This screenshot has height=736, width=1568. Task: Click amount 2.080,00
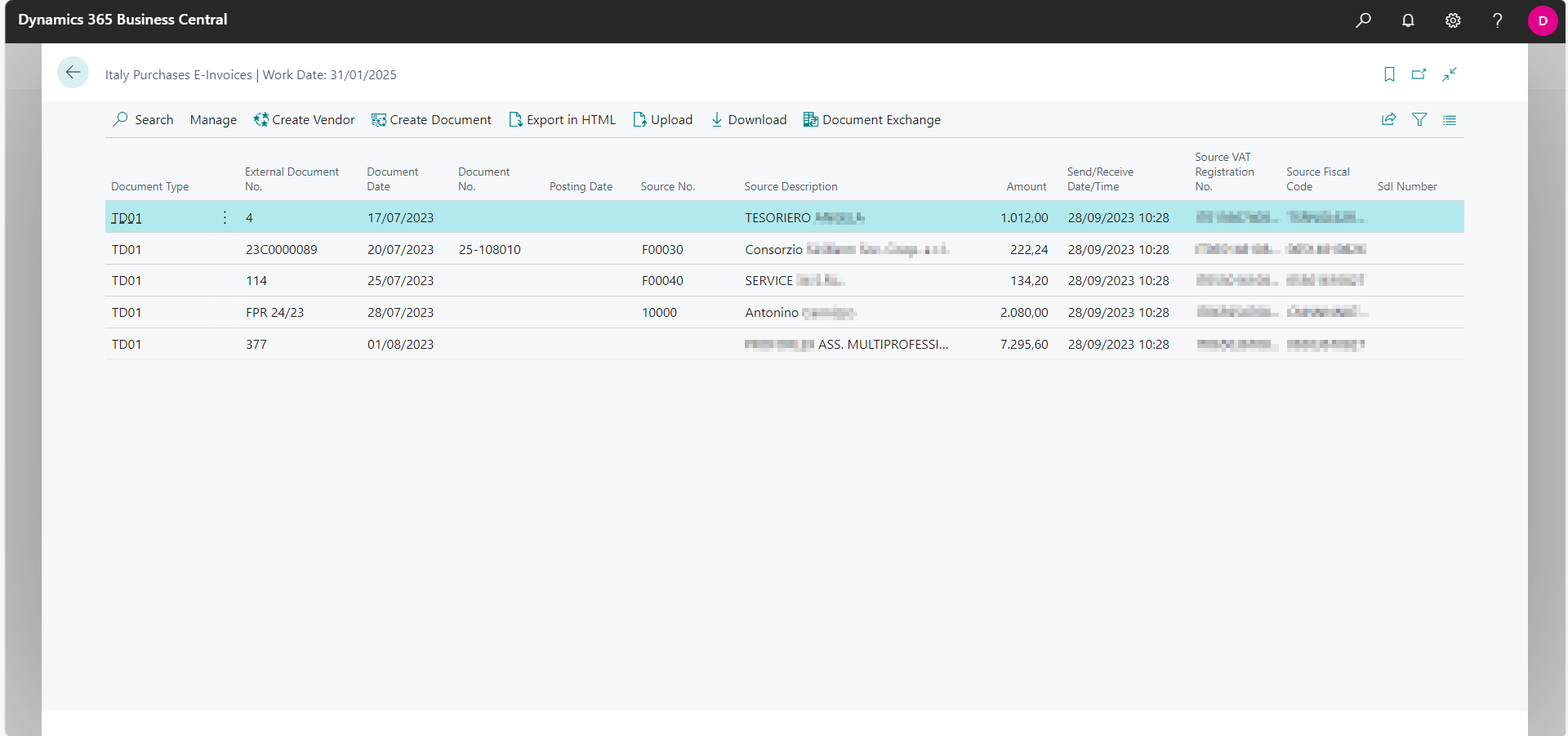(1024, 312)
